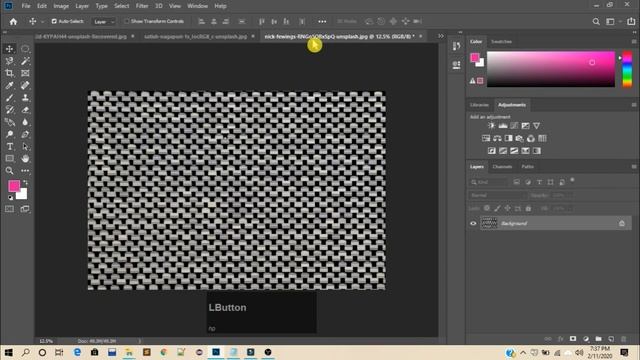Open the more options ellipsis in options bar

click(322, 22)
